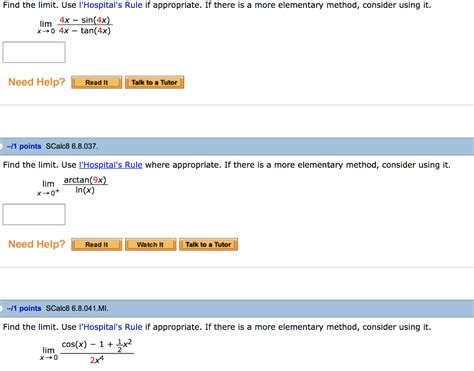Image resolution: width=474 pixels, height=371 pixels.
Task: Click the cos(x) − 1 limit expression
Action: (87, 351)
